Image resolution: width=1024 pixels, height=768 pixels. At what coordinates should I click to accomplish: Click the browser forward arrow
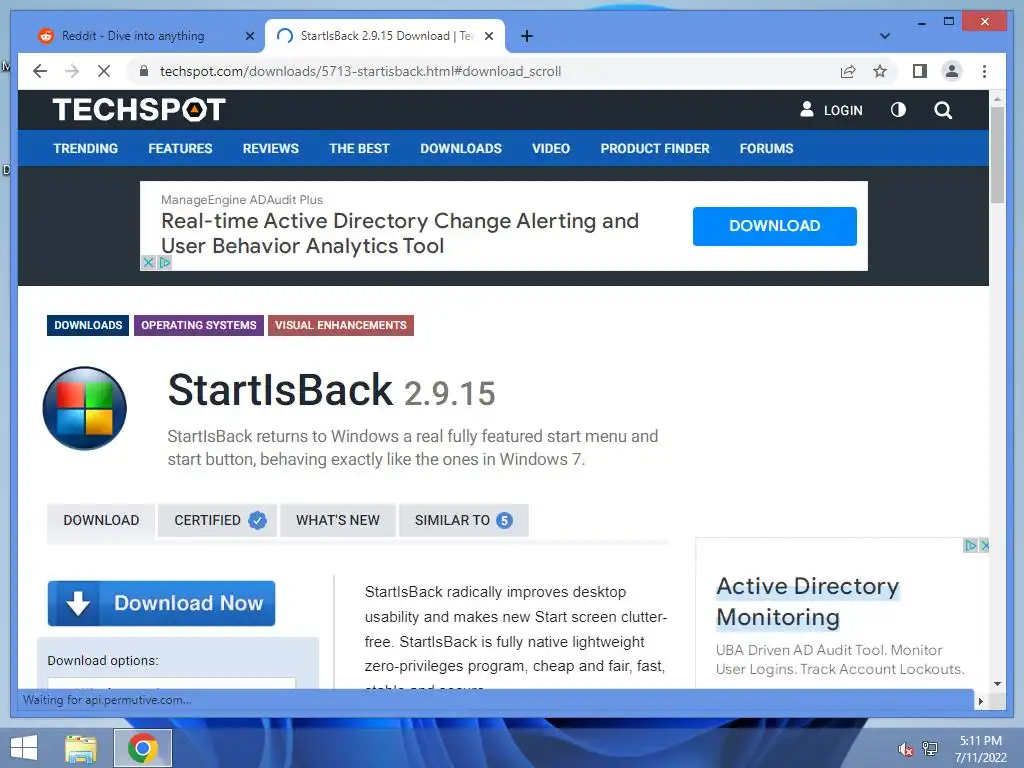click(x=72, y=71)
